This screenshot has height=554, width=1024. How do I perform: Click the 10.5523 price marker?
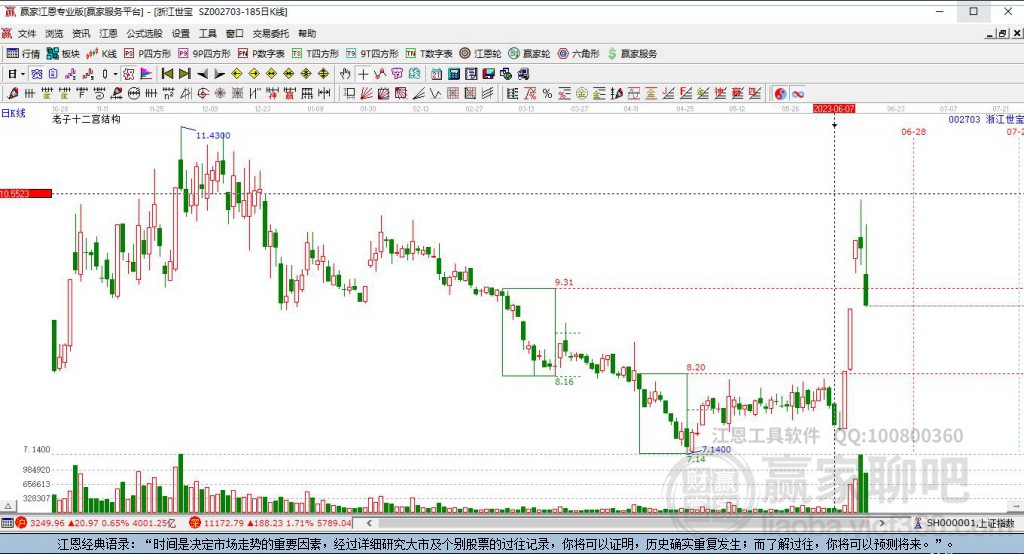pos(26,193)
